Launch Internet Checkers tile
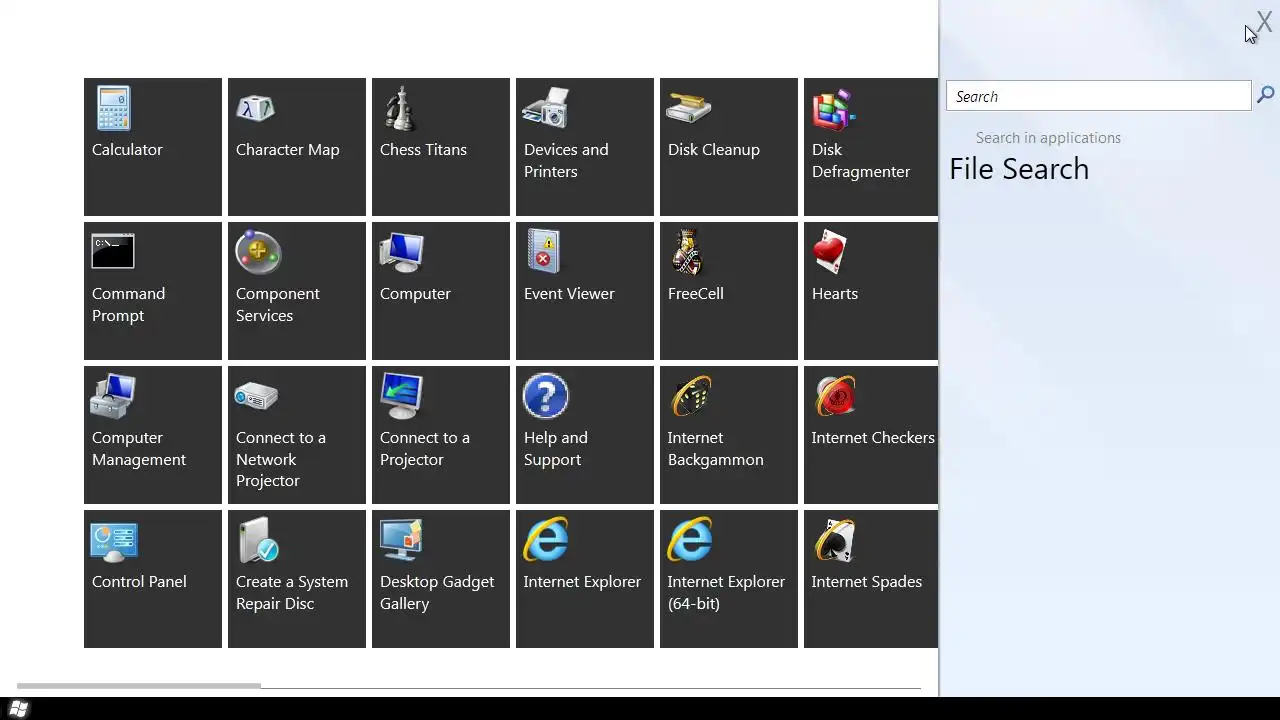 (x=871, y=435)
